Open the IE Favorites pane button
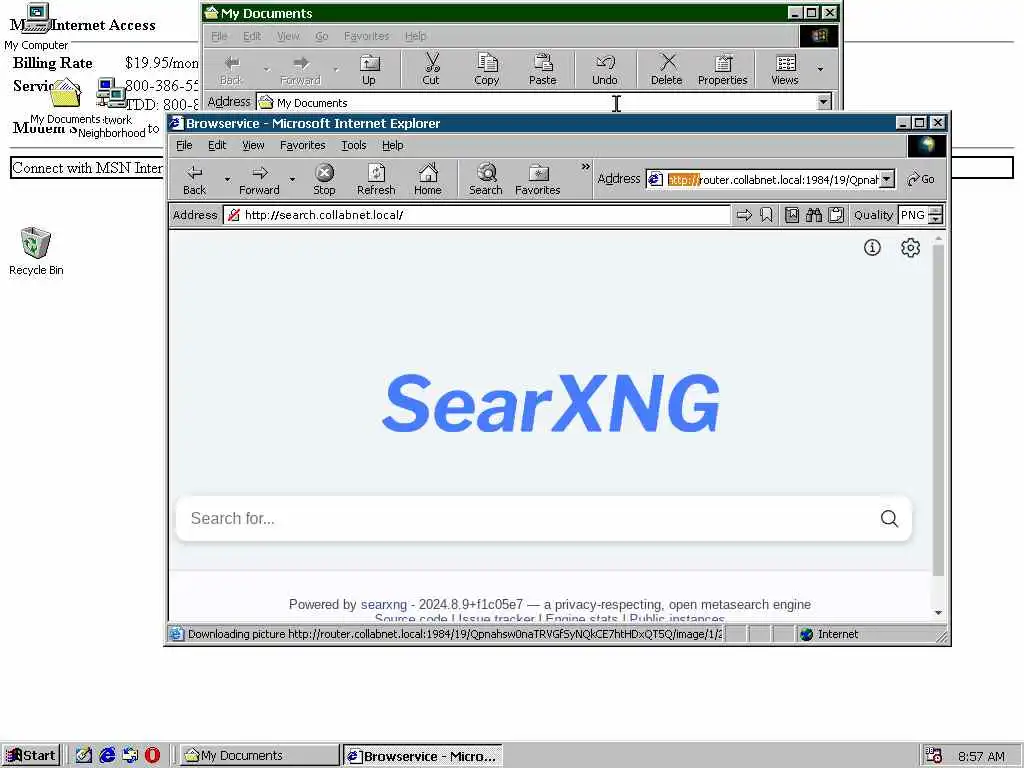The width and height of the screenshot is (1024, 768). point(537,180)
